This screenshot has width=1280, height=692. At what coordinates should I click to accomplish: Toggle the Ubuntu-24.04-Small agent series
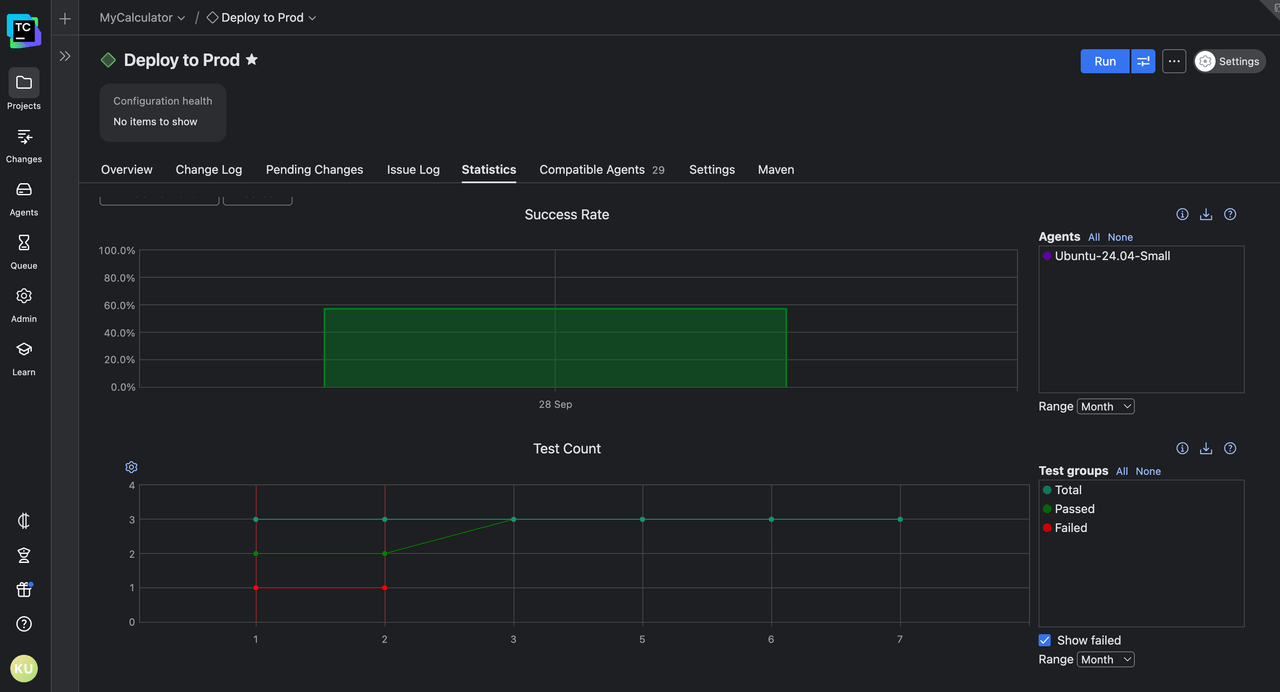(1111, 256)
